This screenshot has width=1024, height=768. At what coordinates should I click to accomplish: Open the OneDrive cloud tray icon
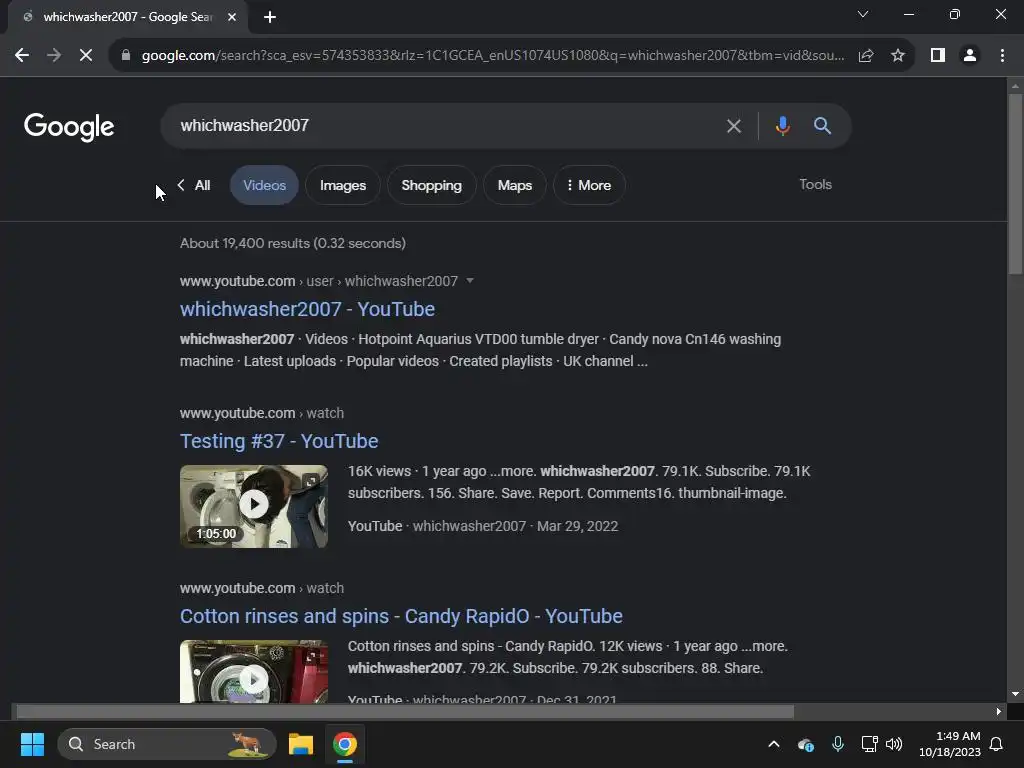tap(806, 744)
